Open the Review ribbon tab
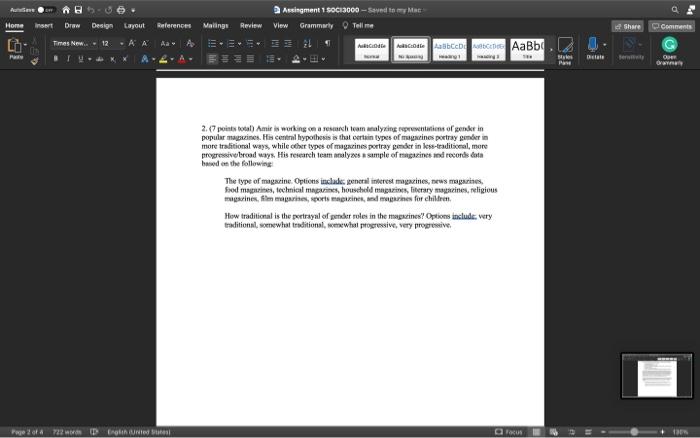 251,25
